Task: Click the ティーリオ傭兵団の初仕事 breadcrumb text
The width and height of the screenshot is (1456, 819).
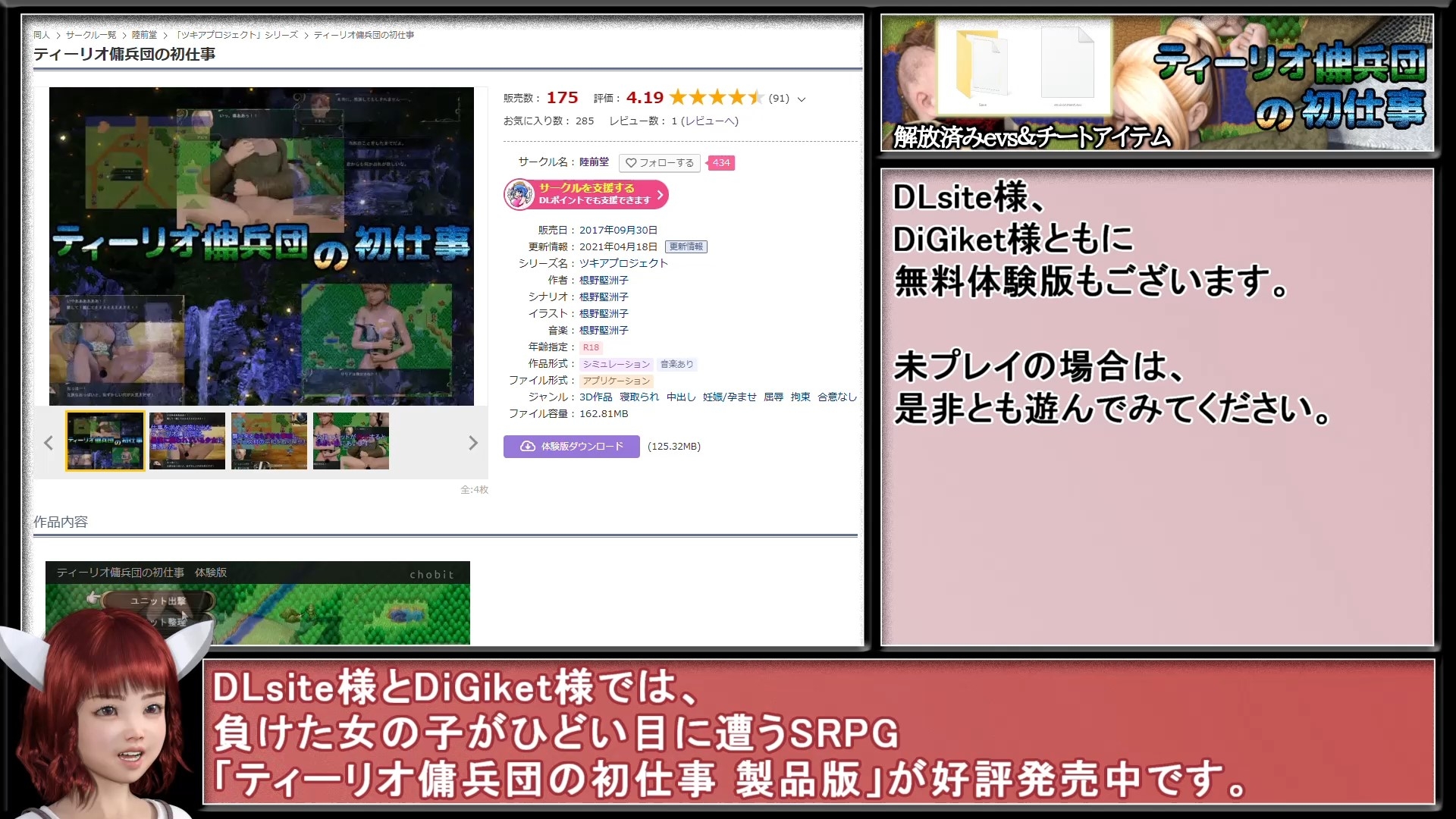Action: pos(364,35)
